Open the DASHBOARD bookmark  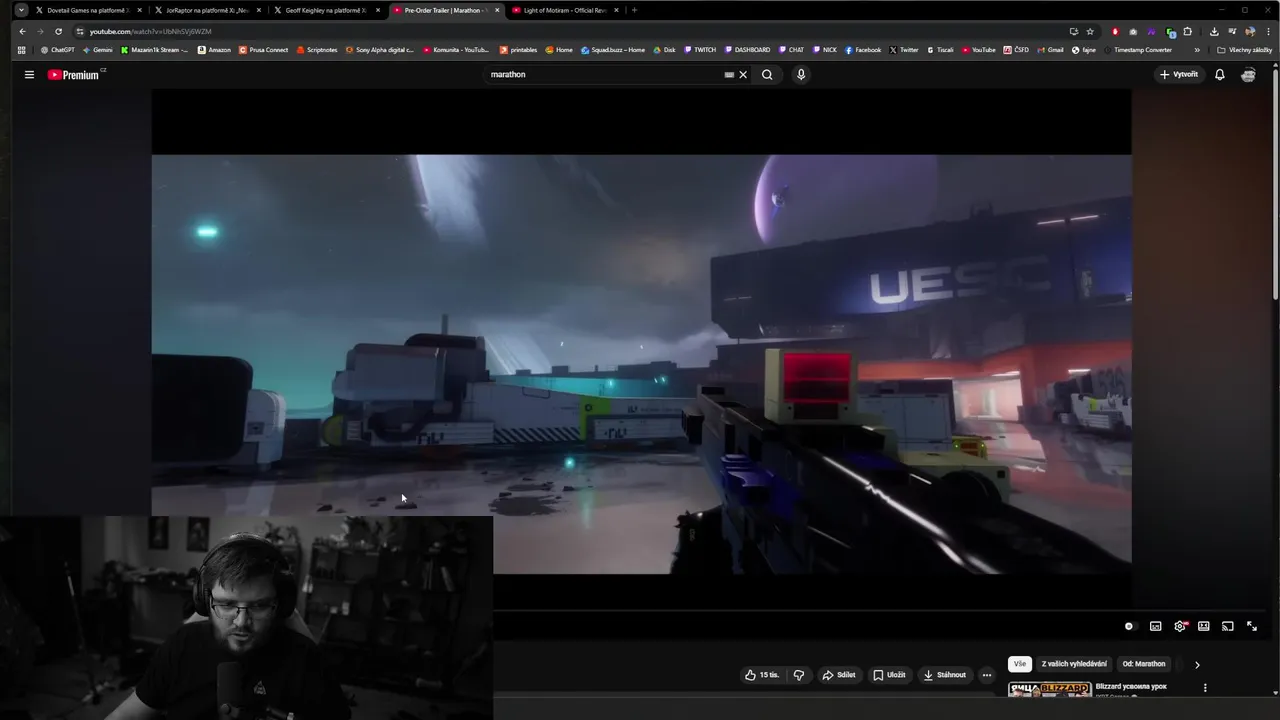(x=748, y=50)
